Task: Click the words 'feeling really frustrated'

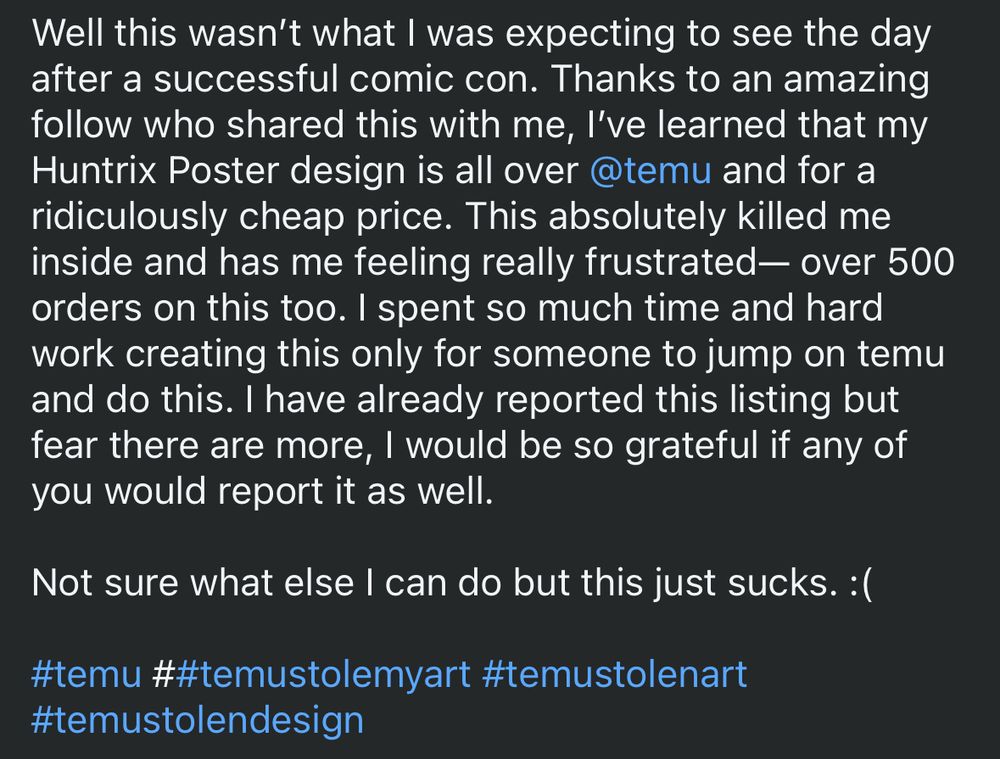Action: (555, 263)
